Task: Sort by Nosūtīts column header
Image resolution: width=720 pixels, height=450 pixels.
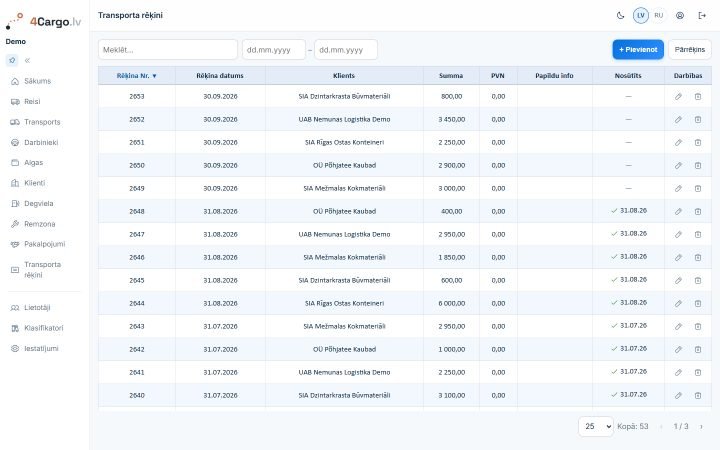Action: click(628, 76)
